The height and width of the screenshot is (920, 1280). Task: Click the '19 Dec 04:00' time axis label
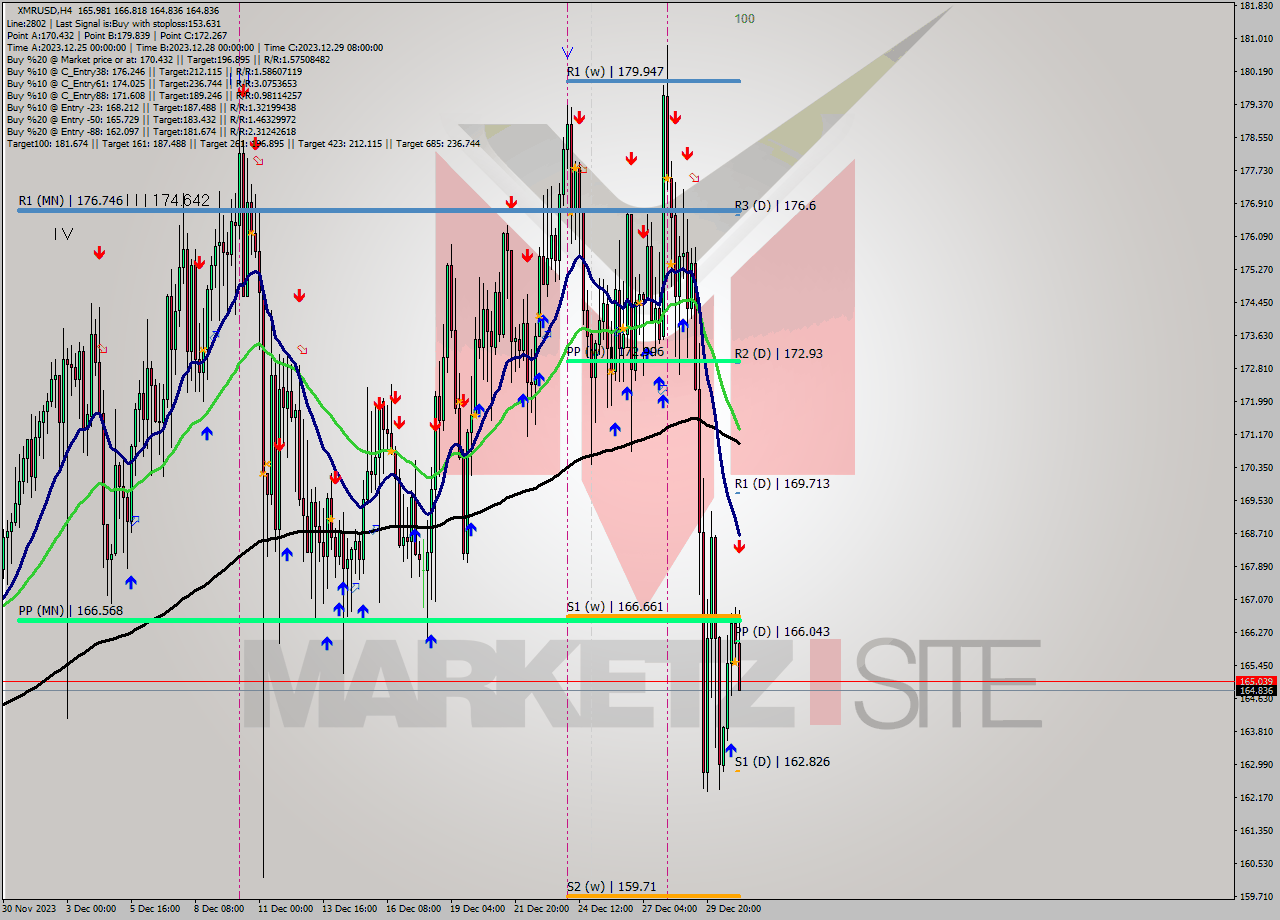(477, 909)
